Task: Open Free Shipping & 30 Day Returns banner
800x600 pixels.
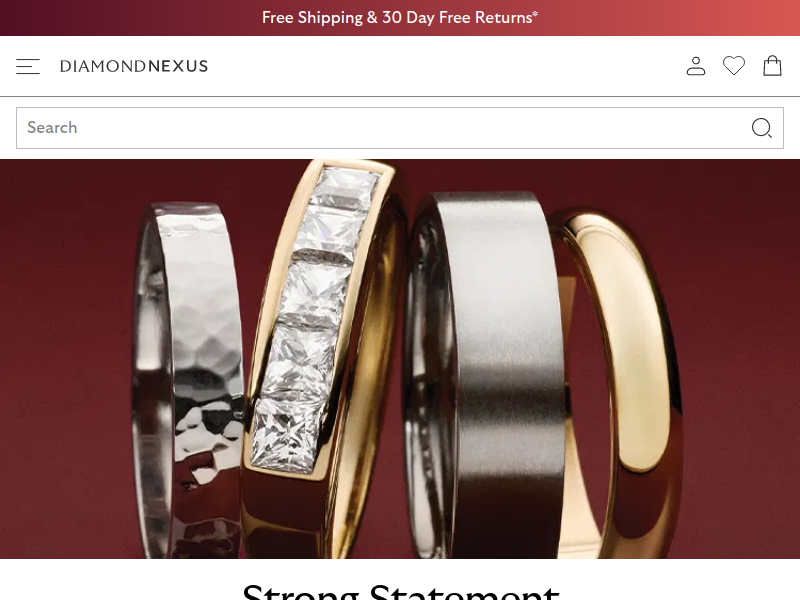Action: [400, 18]
